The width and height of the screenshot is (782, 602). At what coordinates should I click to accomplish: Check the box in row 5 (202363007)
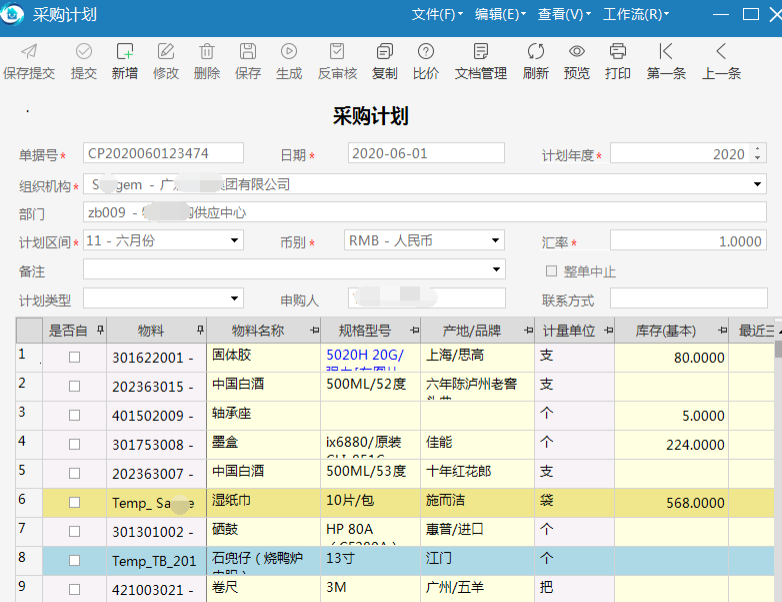(x=74, y=473)
